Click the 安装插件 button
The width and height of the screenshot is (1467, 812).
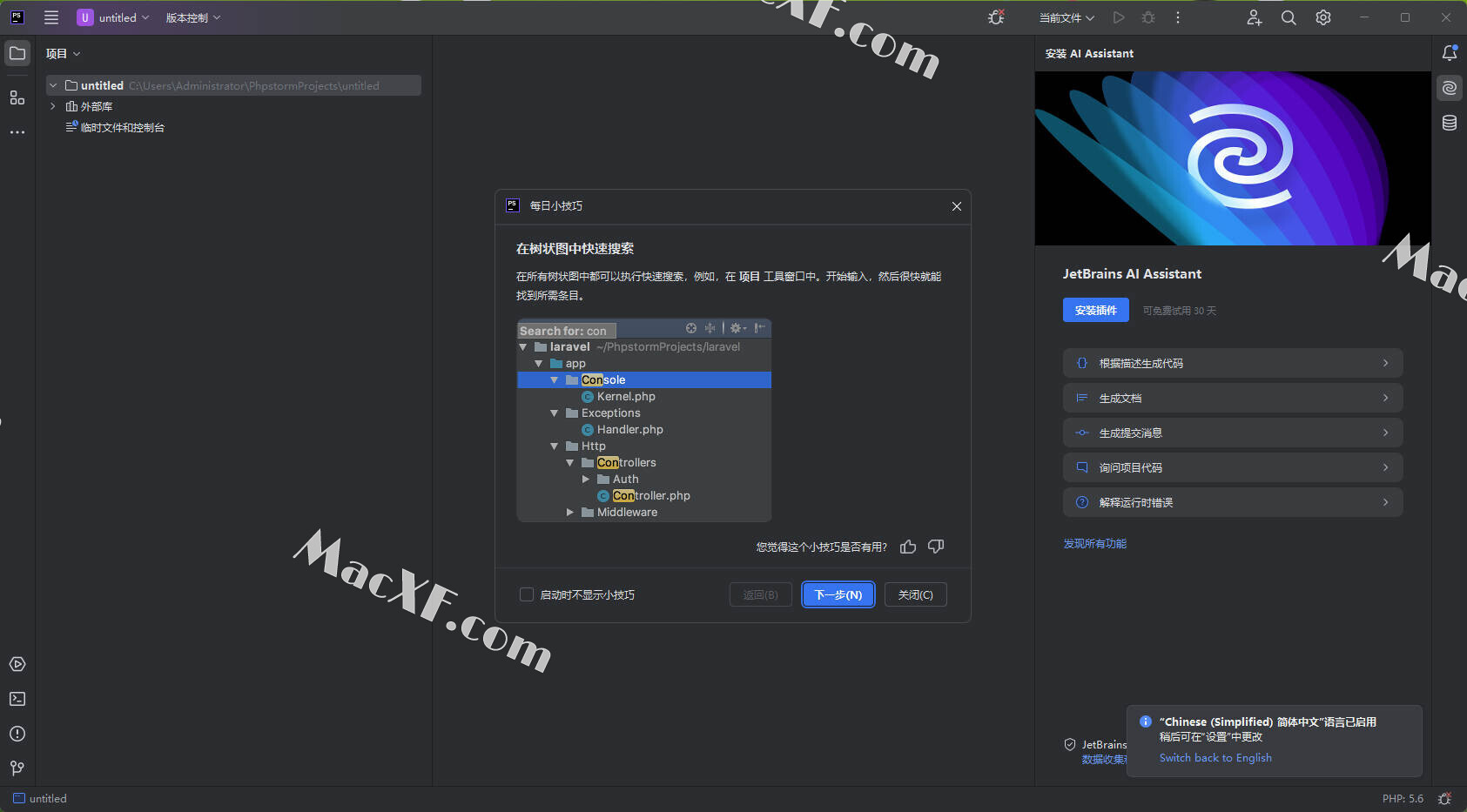click(1096, 310)
